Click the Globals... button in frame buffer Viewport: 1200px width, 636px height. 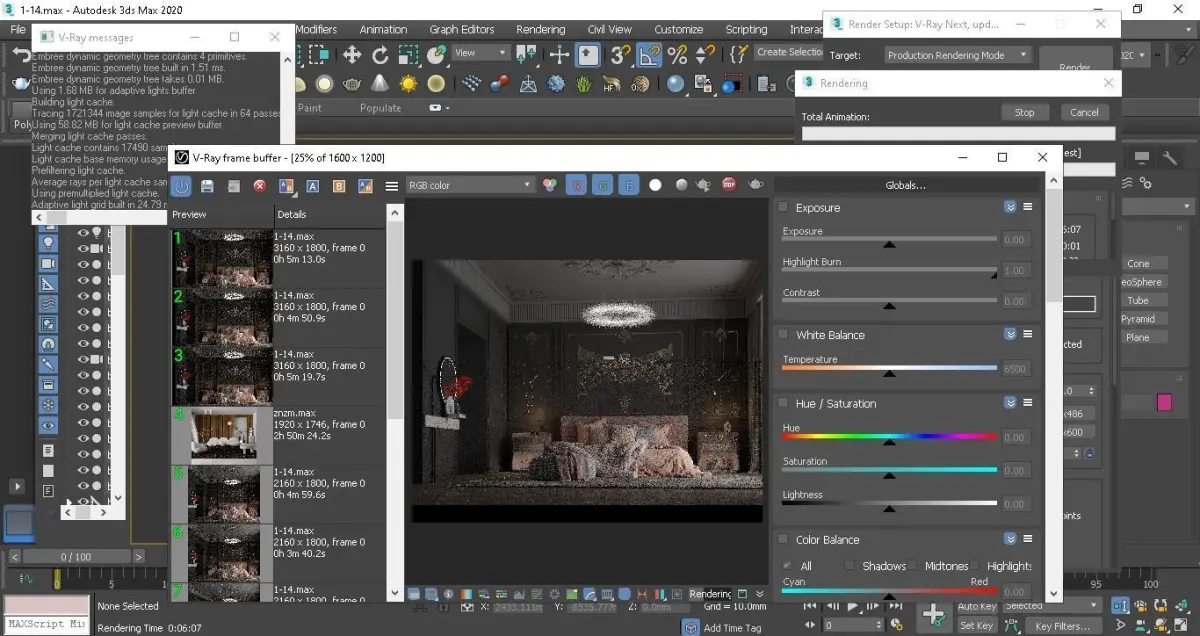tap(906, 185)
